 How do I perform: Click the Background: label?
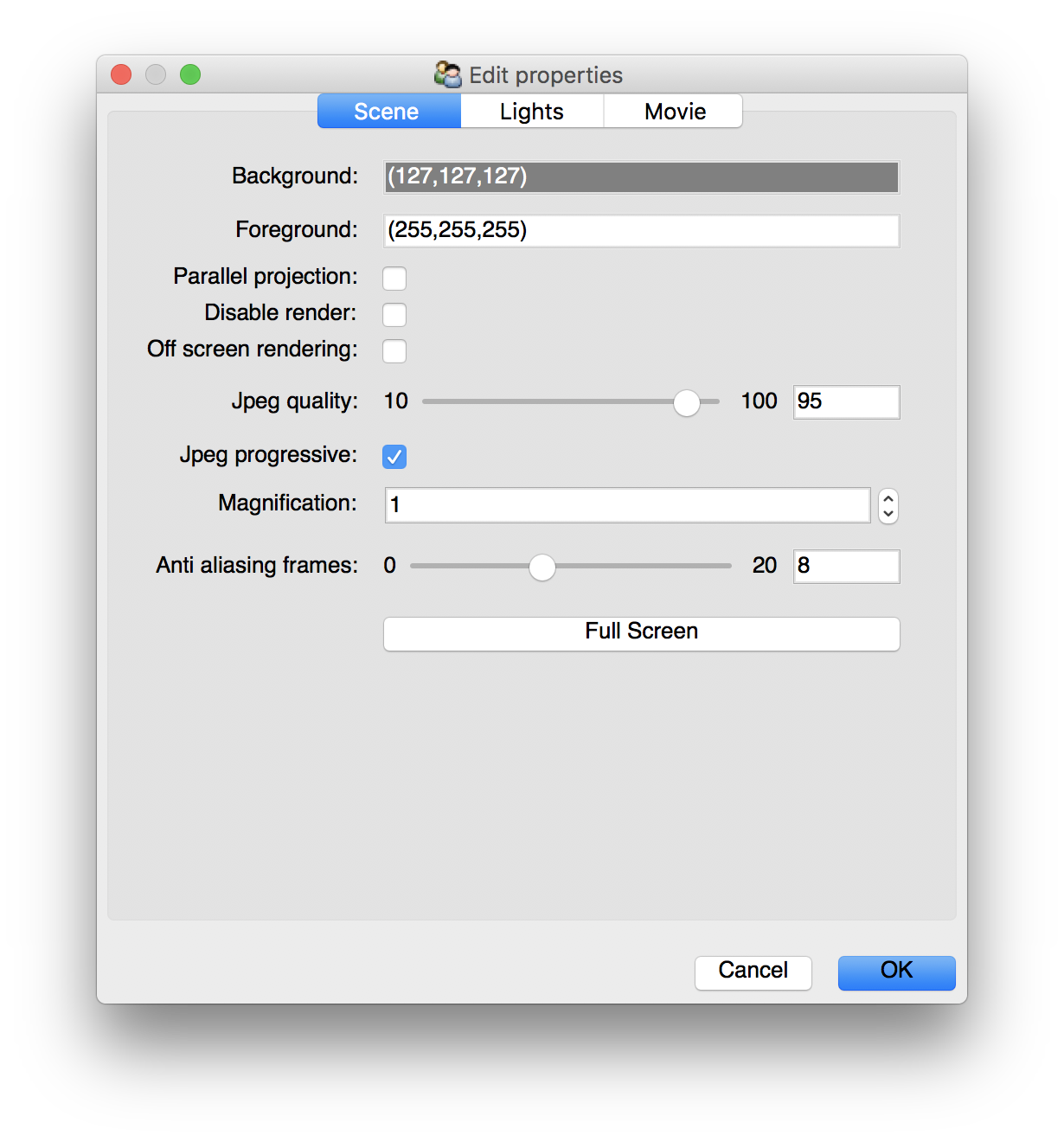tap(295, 176)
